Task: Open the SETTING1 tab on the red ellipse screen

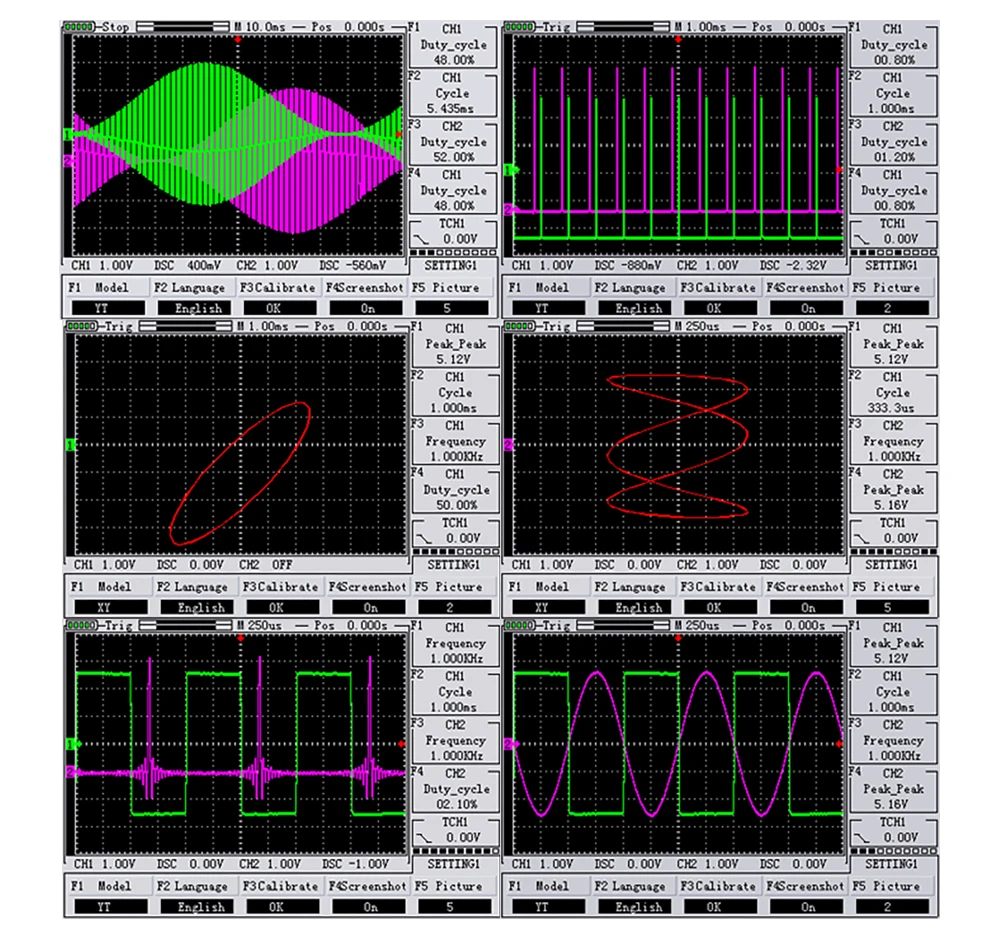Action: [453, 564]
